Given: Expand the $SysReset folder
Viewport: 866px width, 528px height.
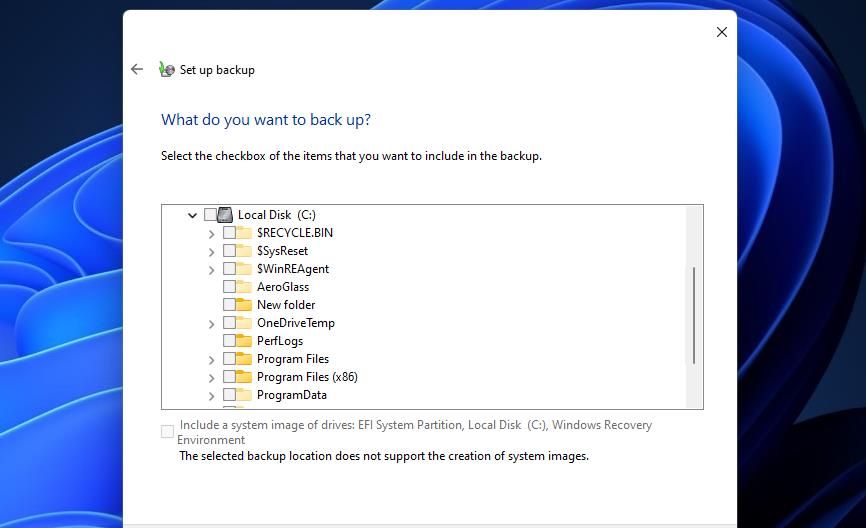Looking at the screenshot, I should click(211, 252).
